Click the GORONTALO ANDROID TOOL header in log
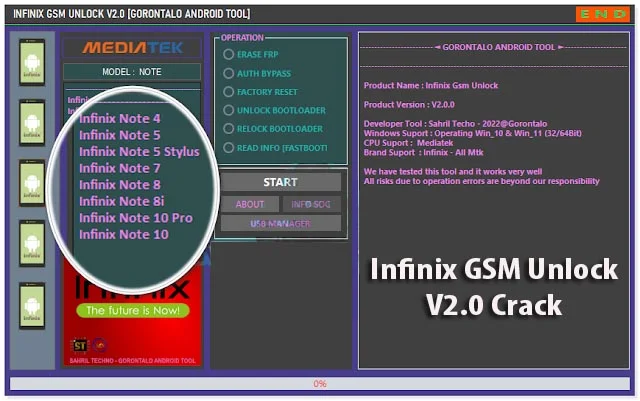 point(498,47)
